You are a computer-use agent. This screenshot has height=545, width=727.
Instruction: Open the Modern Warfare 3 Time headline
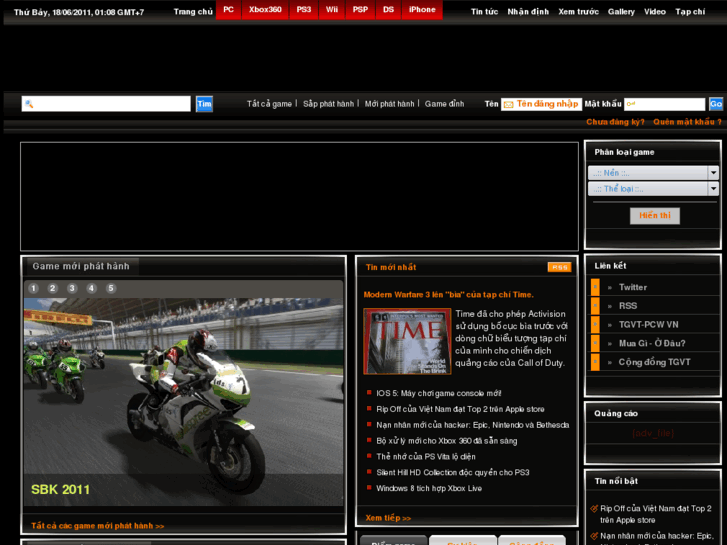click(x=448, y=295)
